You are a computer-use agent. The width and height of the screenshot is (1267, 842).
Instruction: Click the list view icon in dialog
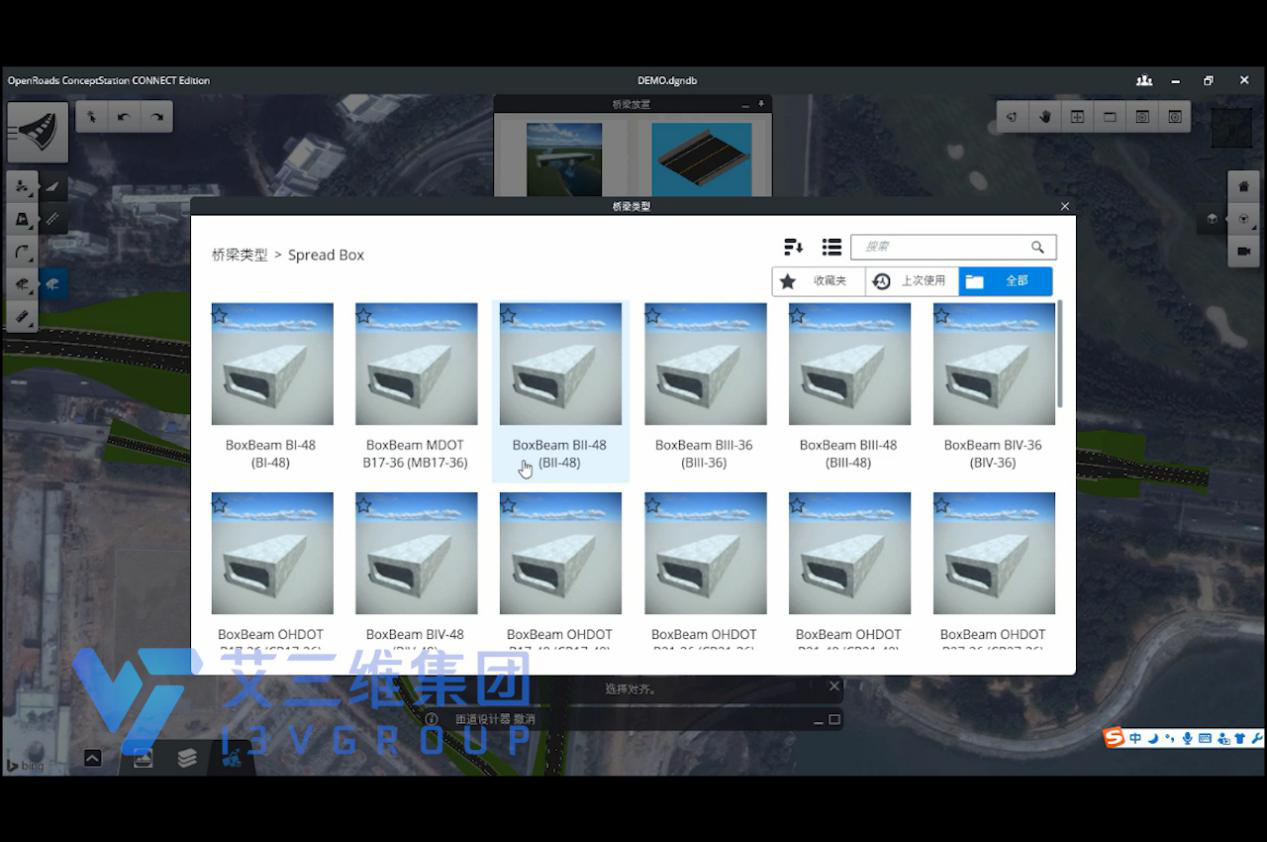[x=831, y=247]
